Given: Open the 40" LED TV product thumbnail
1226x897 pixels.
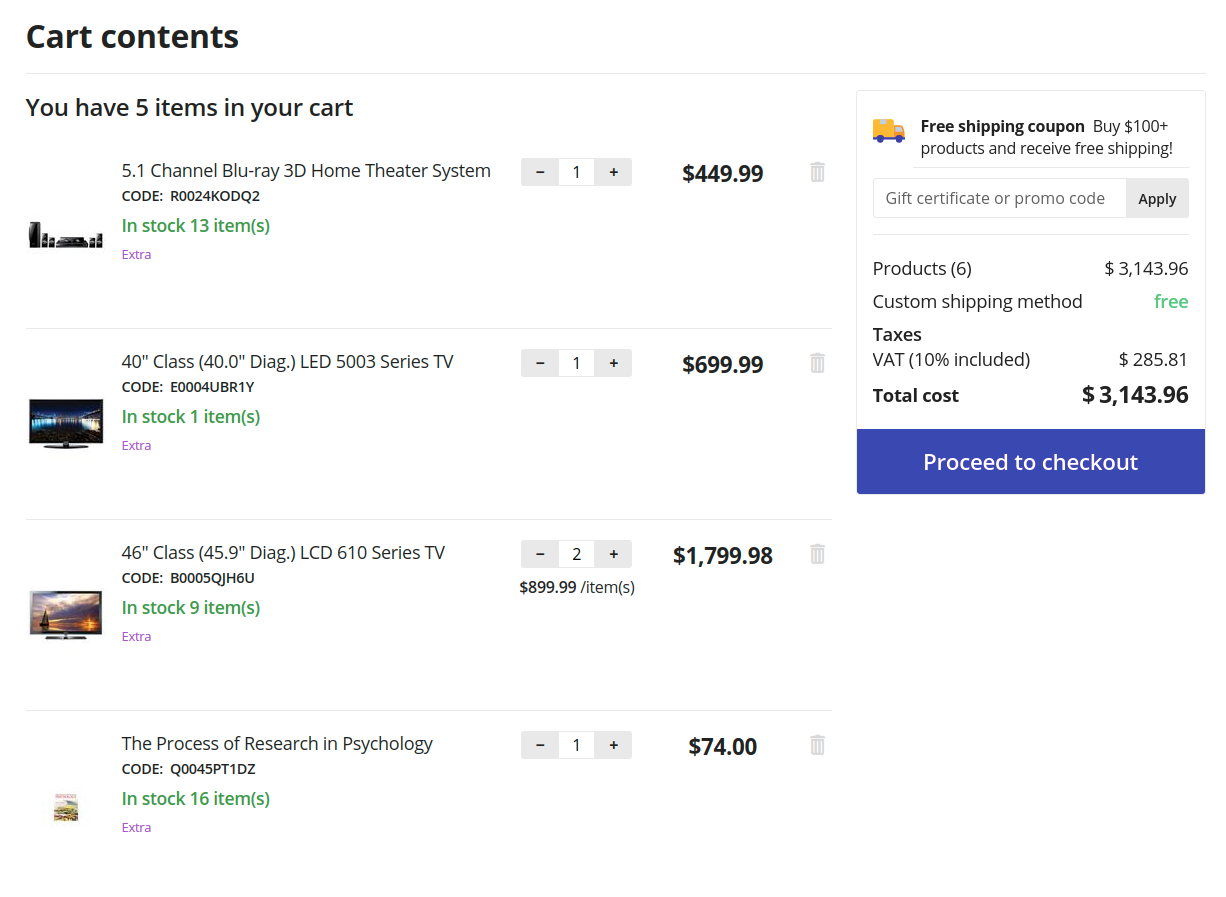Looking at the screenshot, I should (66, 424).
